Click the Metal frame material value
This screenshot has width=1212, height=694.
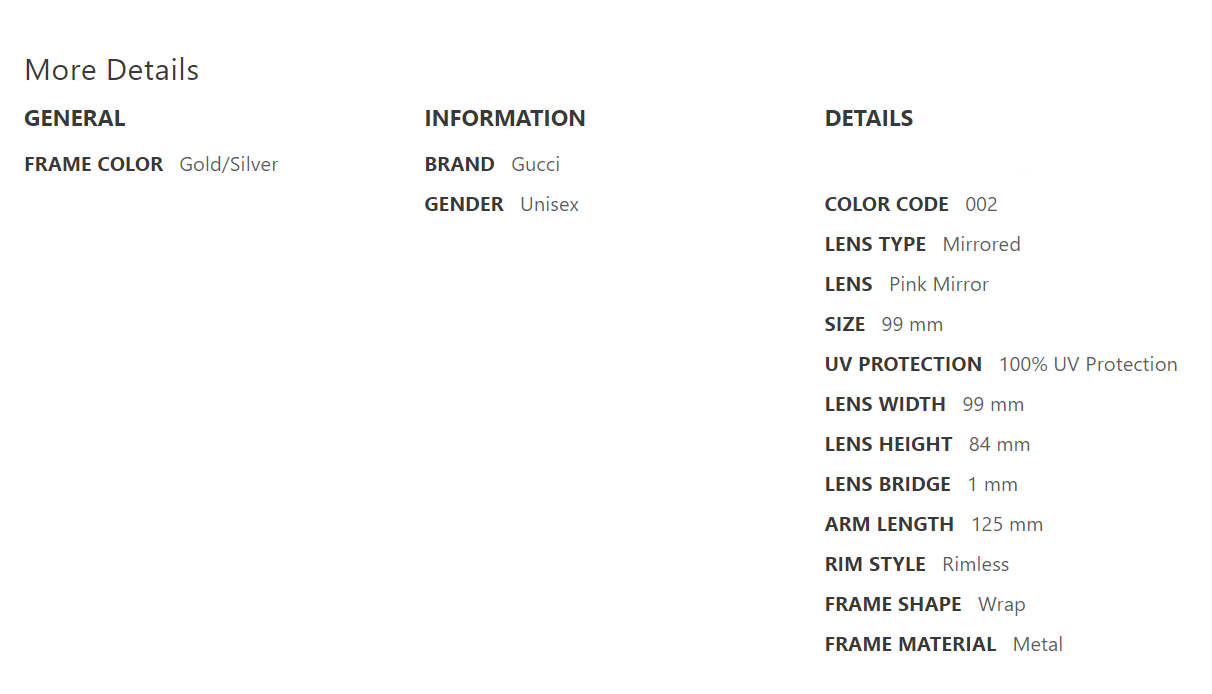click(1037, 644)
